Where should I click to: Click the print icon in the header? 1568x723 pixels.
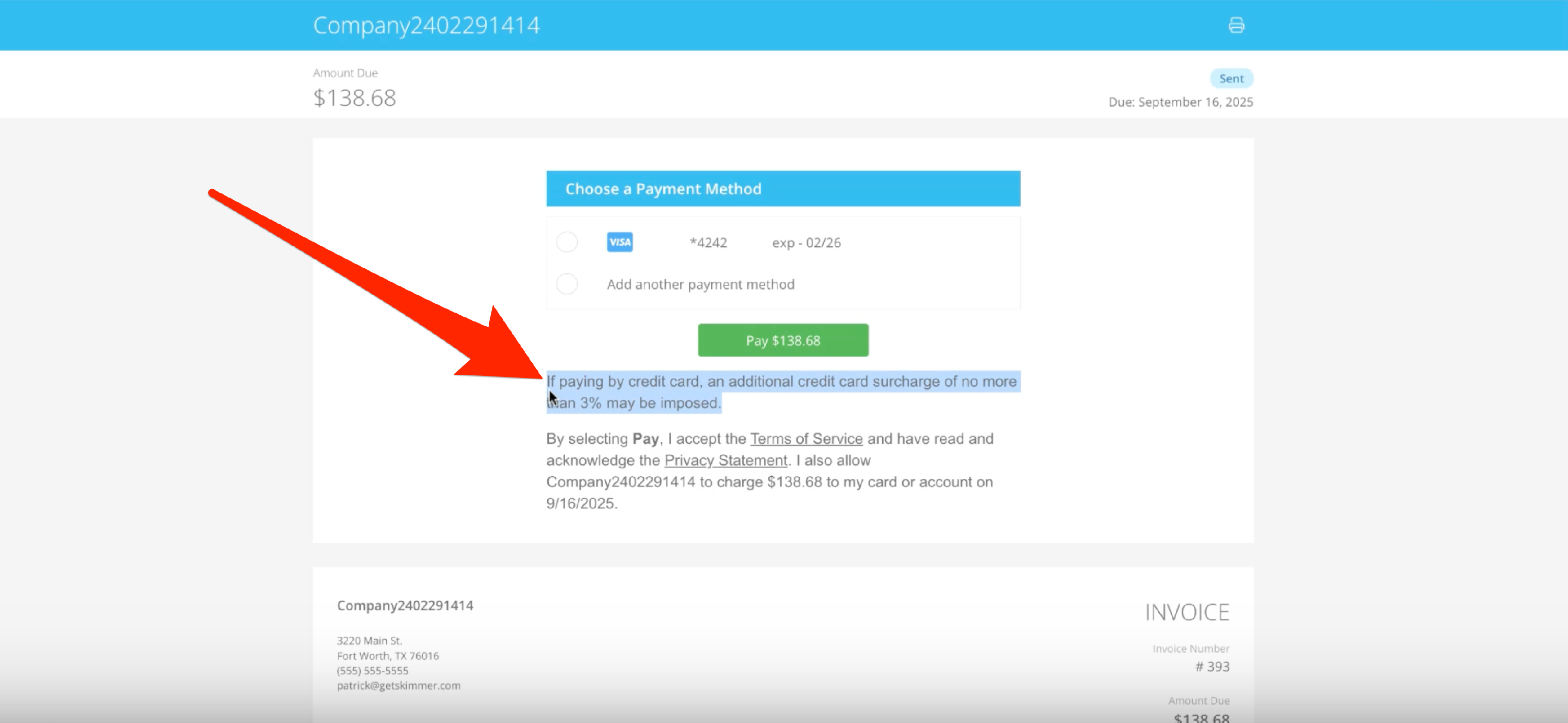pyautogui.click(x=1236, y=25)
